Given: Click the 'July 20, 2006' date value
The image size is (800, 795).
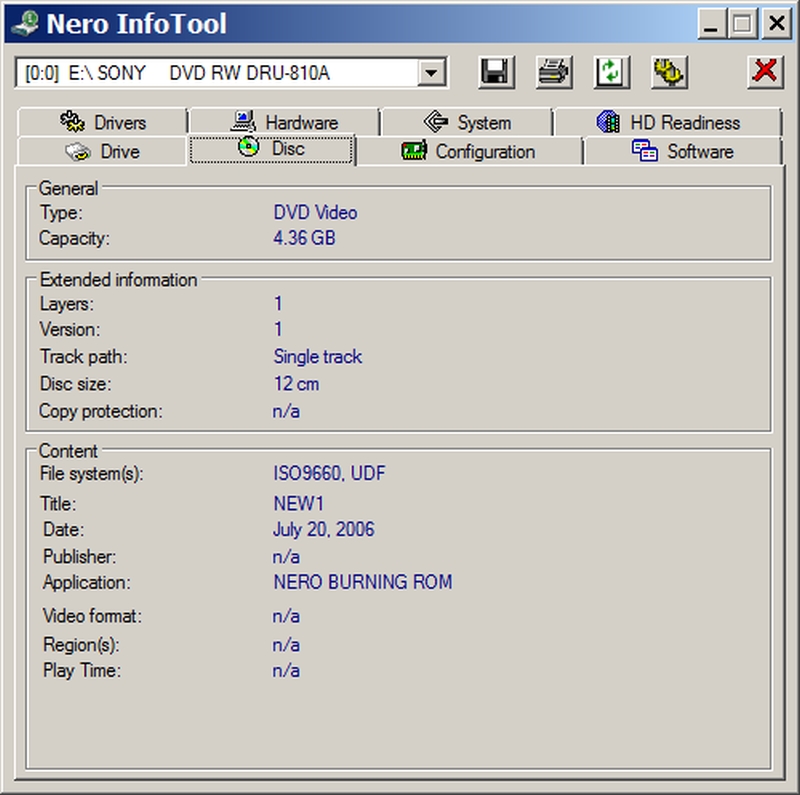Looking at the screenshot, I should point(323,530).
